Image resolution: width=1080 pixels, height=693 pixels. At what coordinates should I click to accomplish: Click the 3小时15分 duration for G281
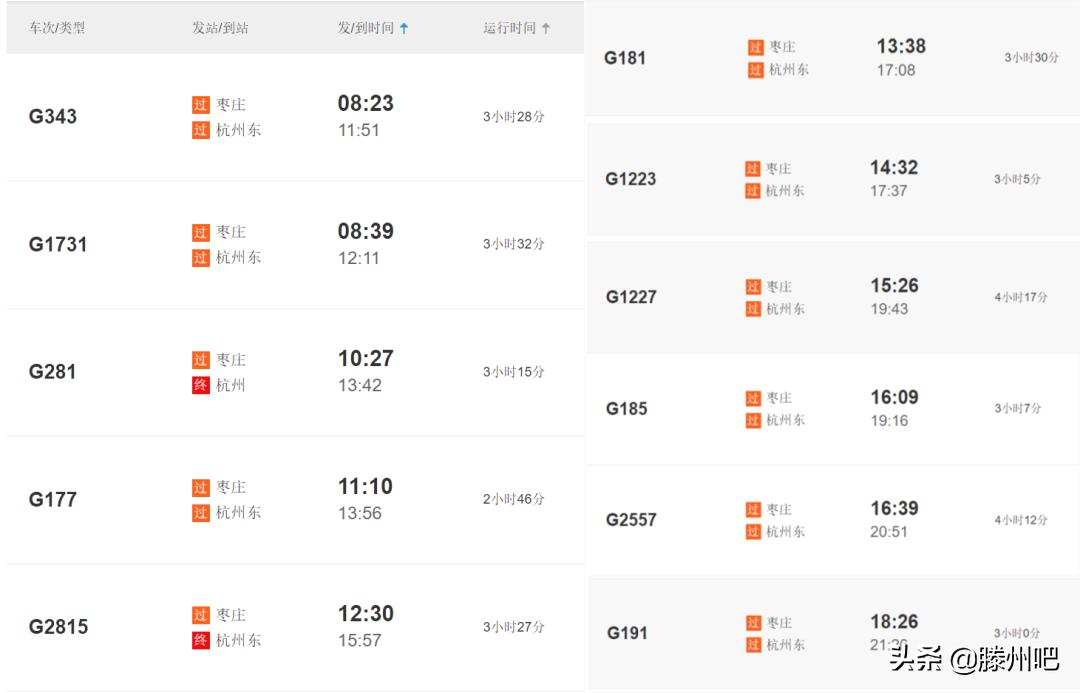514,372
